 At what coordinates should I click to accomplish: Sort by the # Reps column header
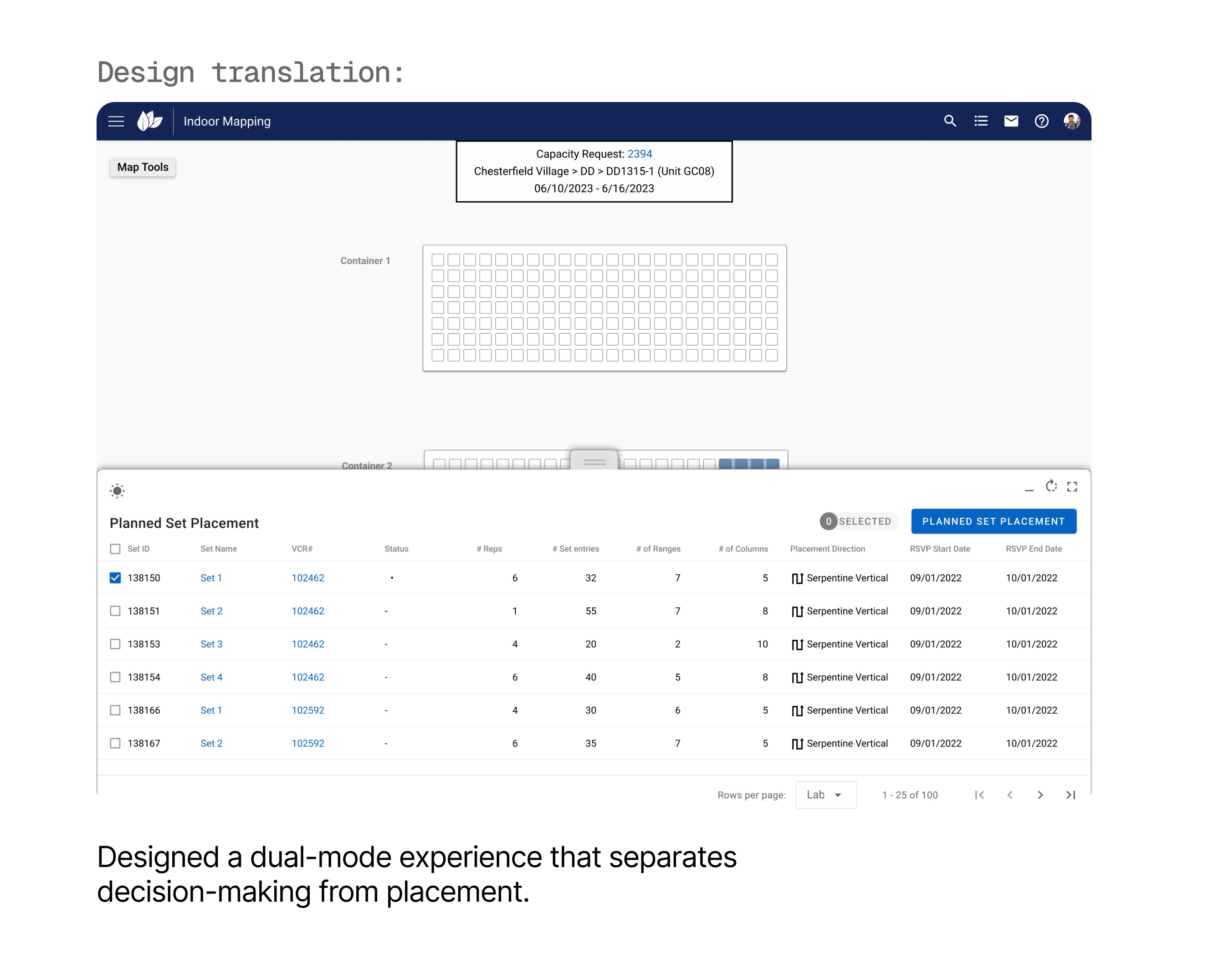coord(489,549)
